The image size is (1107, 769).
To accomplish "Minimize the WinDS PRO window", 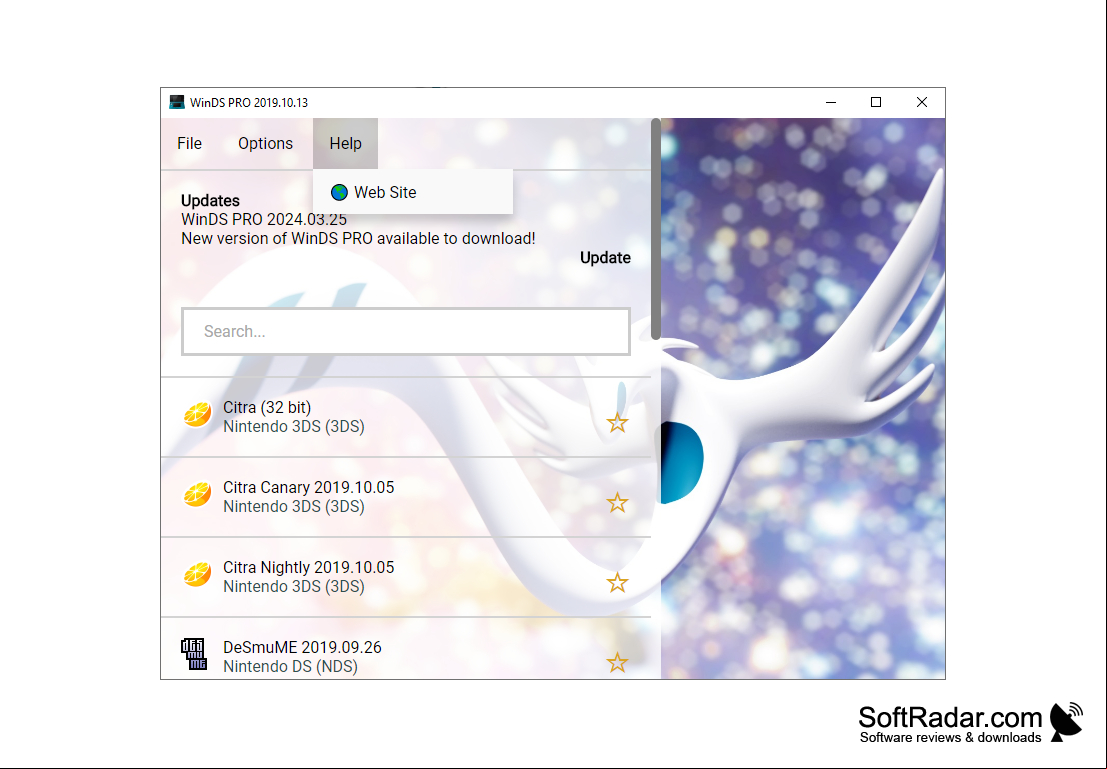I will 831,102.
